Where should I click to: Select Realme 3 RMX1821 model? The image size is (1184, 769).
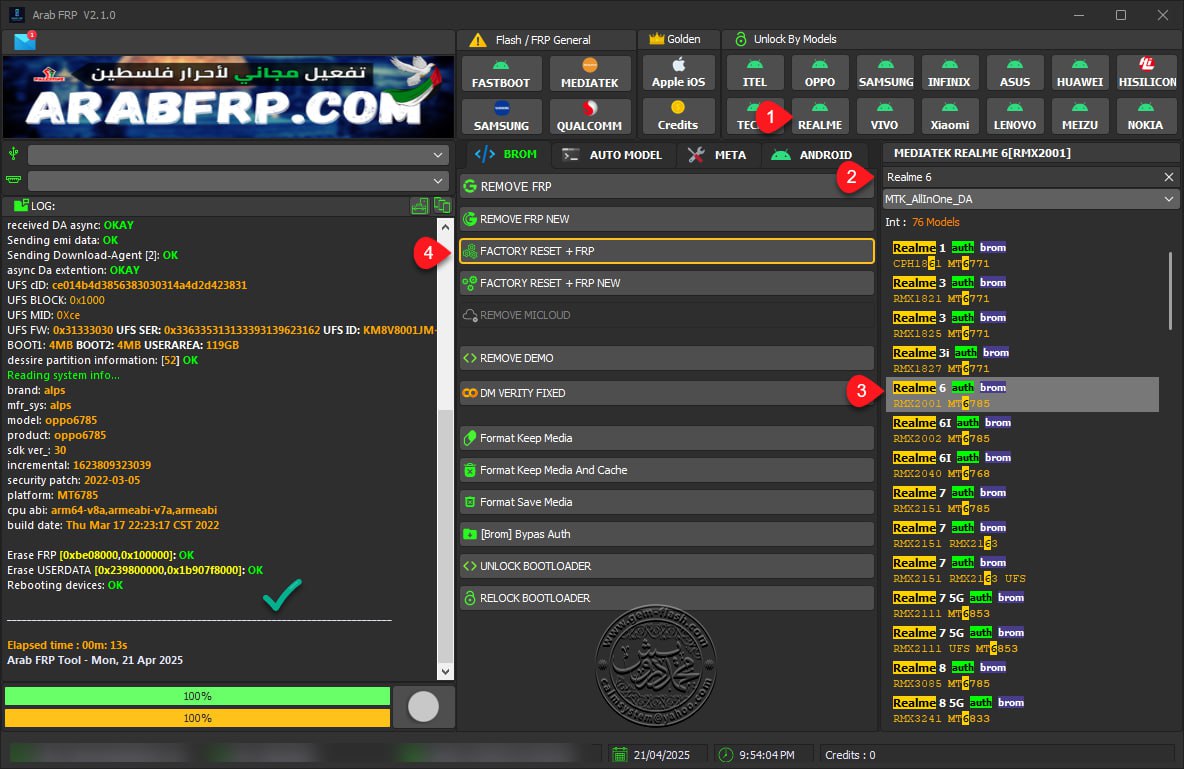[1022, 290]
